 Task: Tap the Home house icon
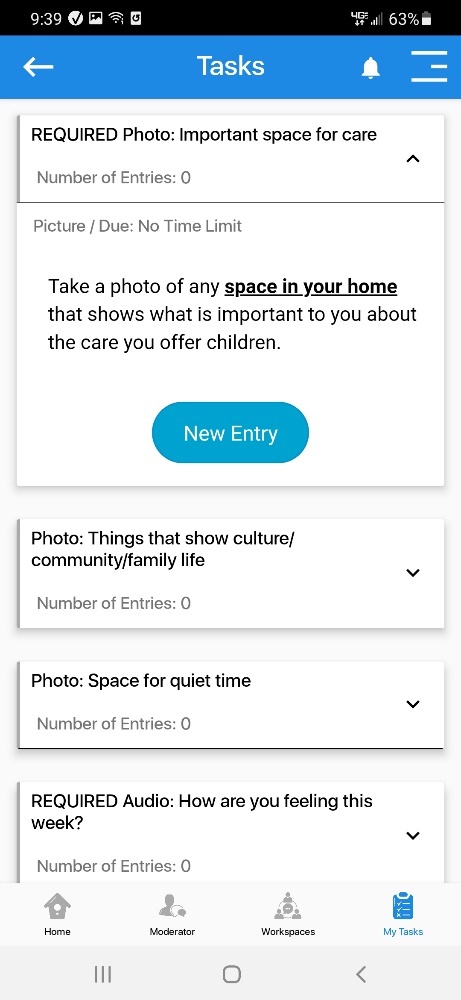pos(57,906)
